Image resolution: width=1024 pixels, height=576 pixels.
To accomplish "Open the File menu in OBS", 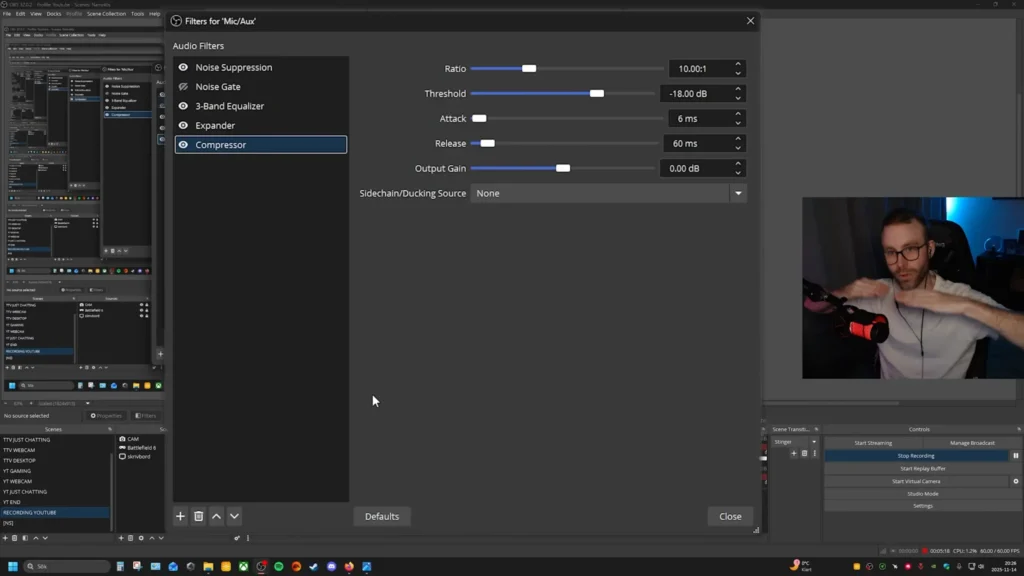I will (7, 14).
